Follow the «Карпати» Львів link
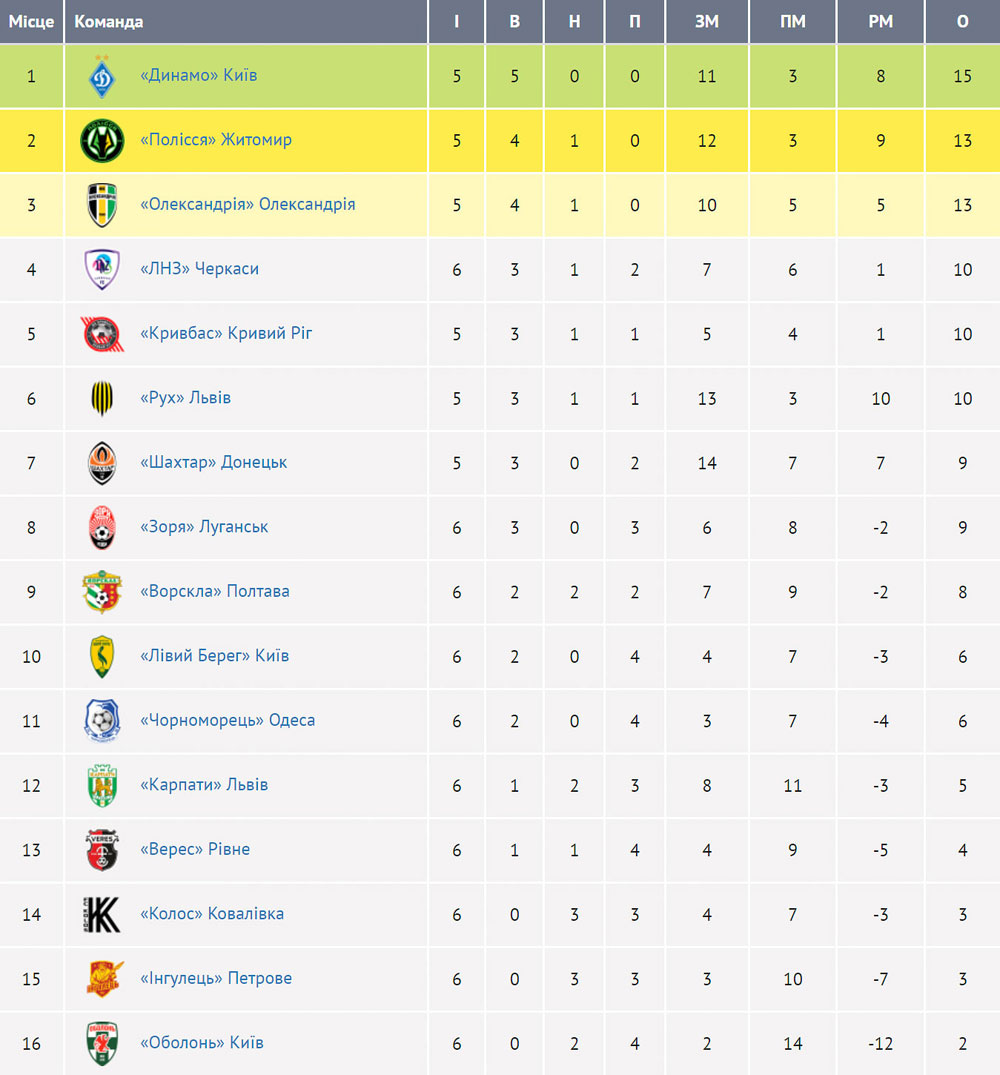Image resolution: width=1000 pixels, height=1075 pixels. point(204,784)
